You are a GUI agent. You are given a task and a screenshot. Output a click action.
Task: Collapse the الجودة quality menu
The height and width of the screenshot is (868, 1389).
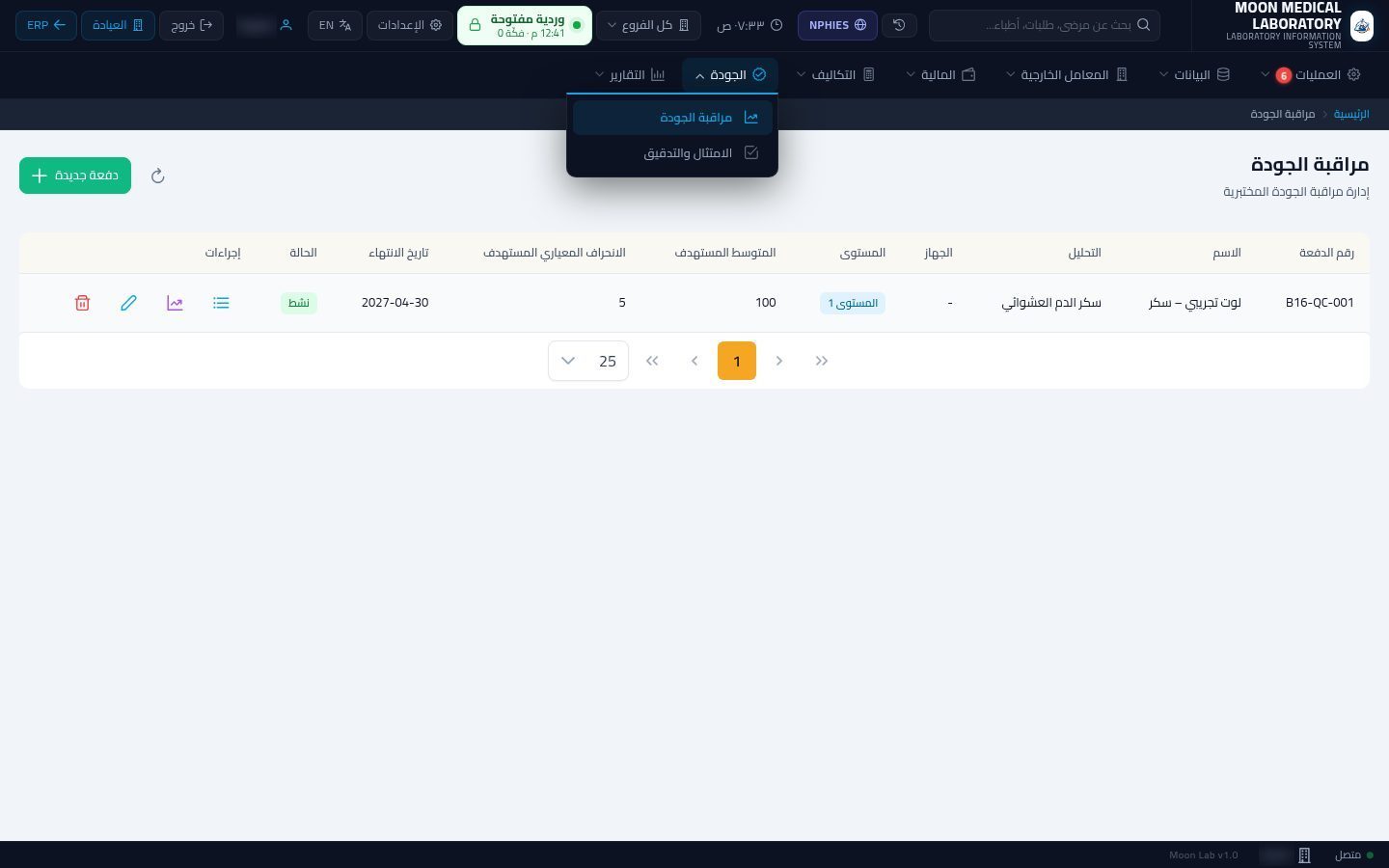click(730, 74)
